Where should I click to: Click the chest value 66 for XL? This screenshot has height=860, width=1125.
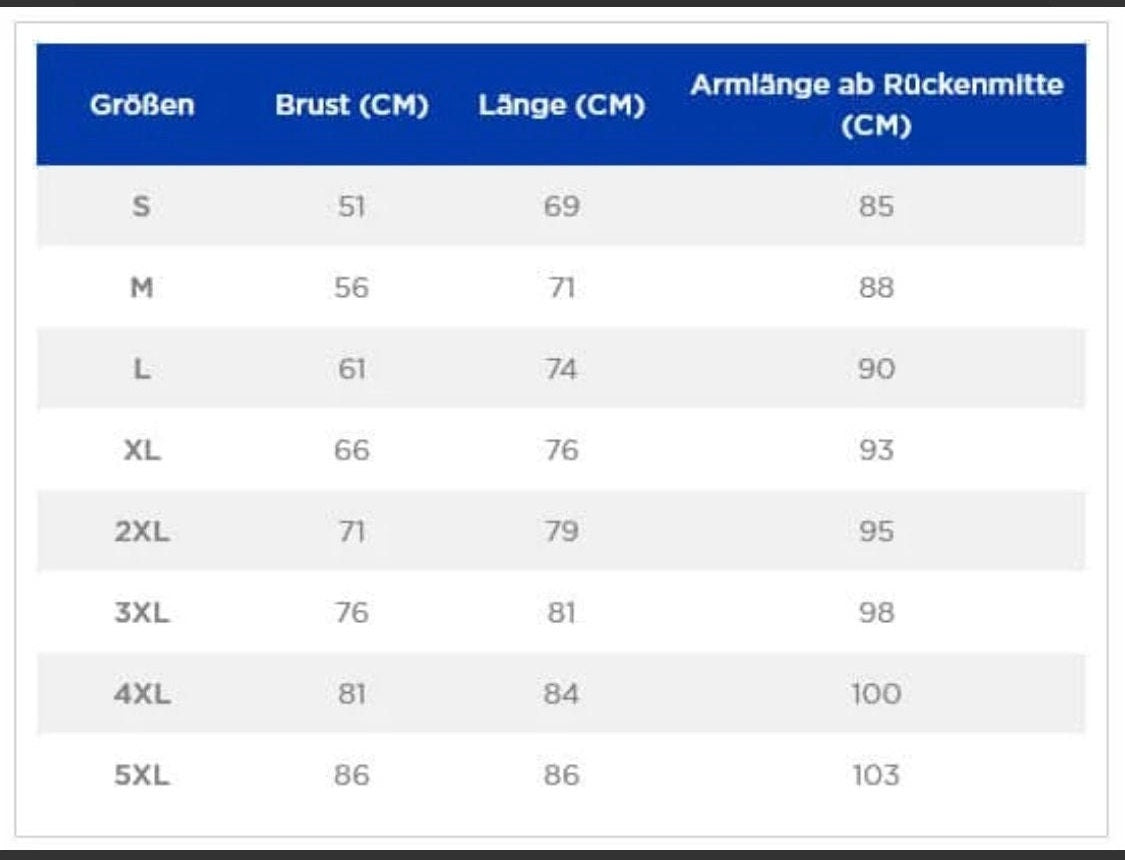tap(352, 450)
